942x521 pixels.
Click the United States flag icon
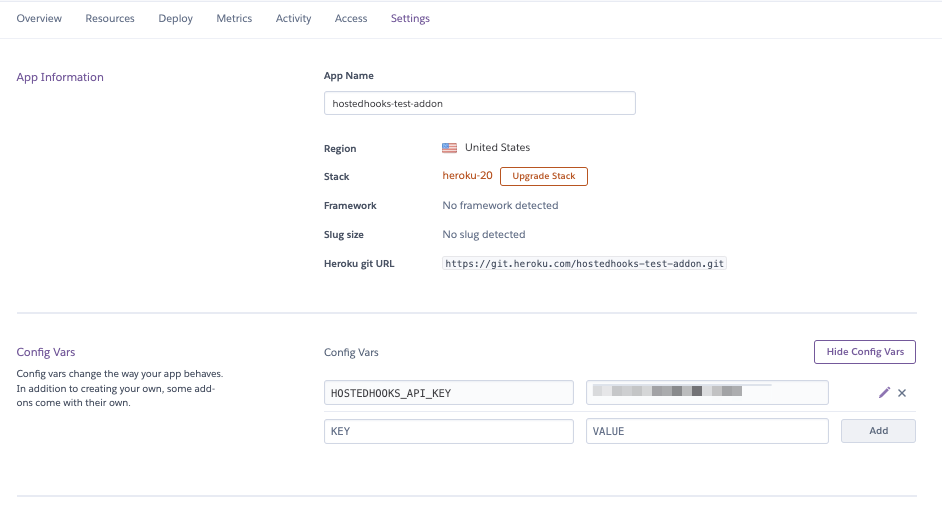point(449,148)
